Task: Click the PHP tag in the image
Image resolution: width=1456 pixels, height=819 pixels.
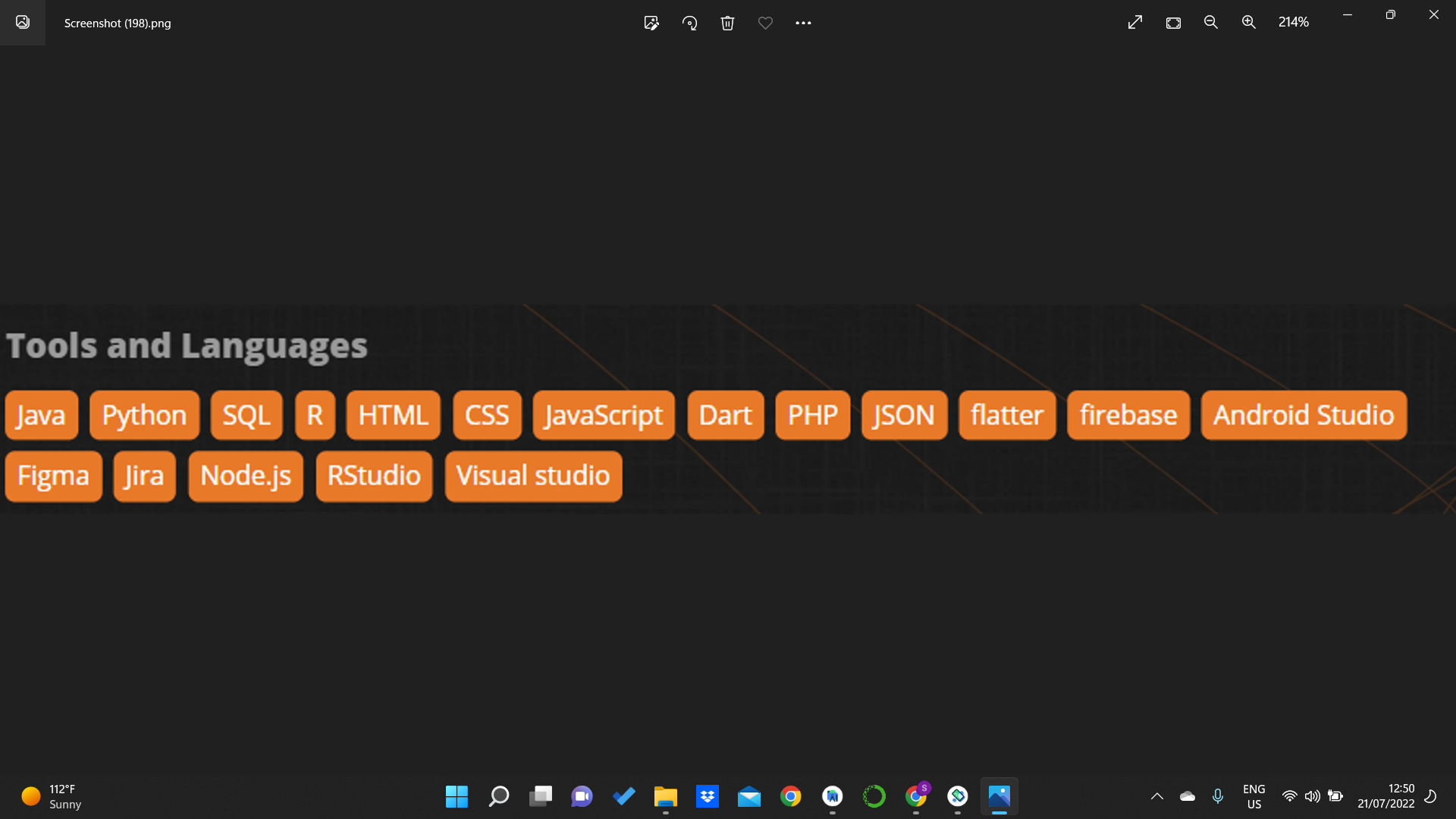Action: click(813, 416)
